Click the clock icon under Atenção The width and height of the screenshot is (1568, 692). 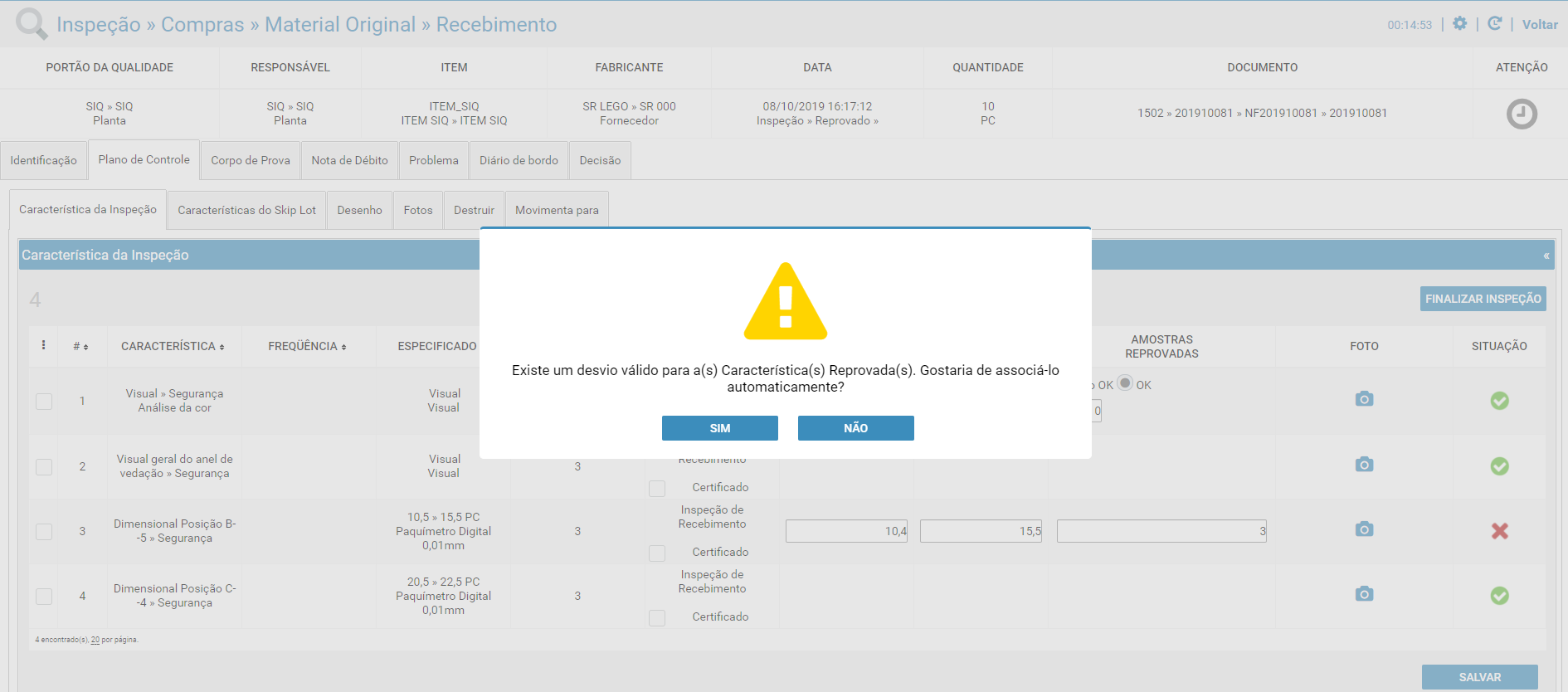tap(1522, 114)
